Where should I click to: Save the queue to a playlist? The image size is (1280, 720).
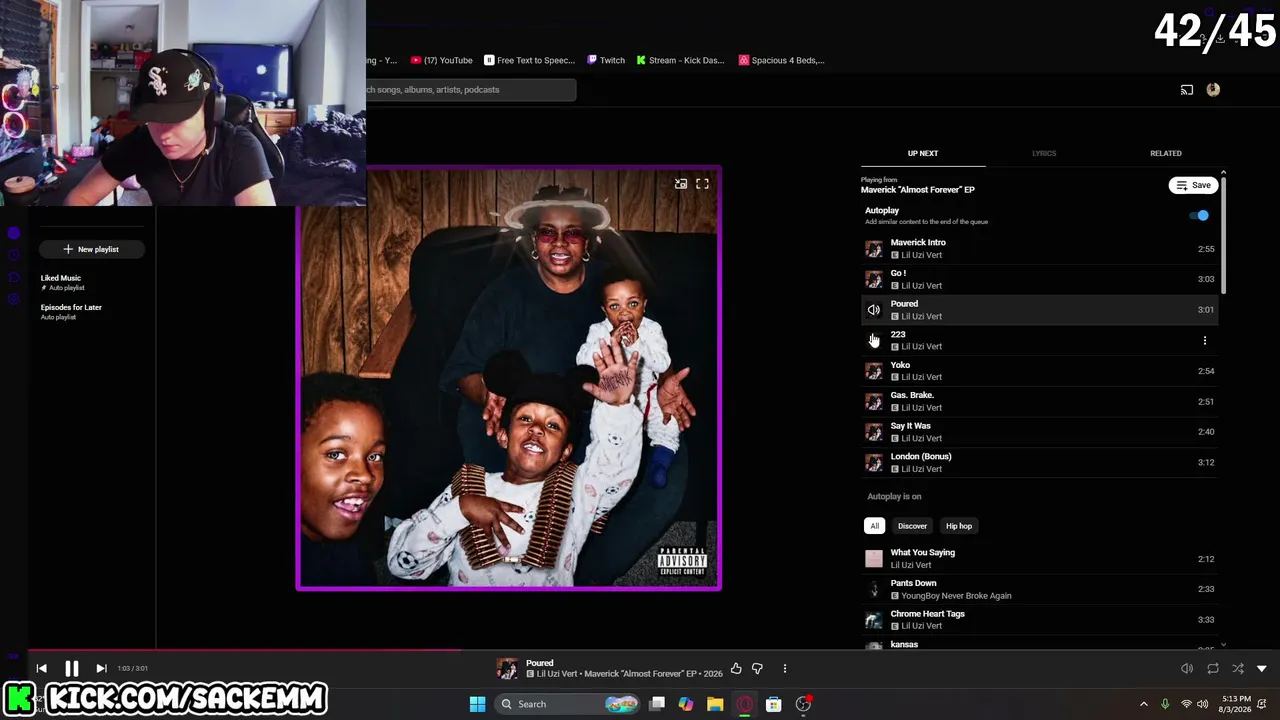[1193, 185]
